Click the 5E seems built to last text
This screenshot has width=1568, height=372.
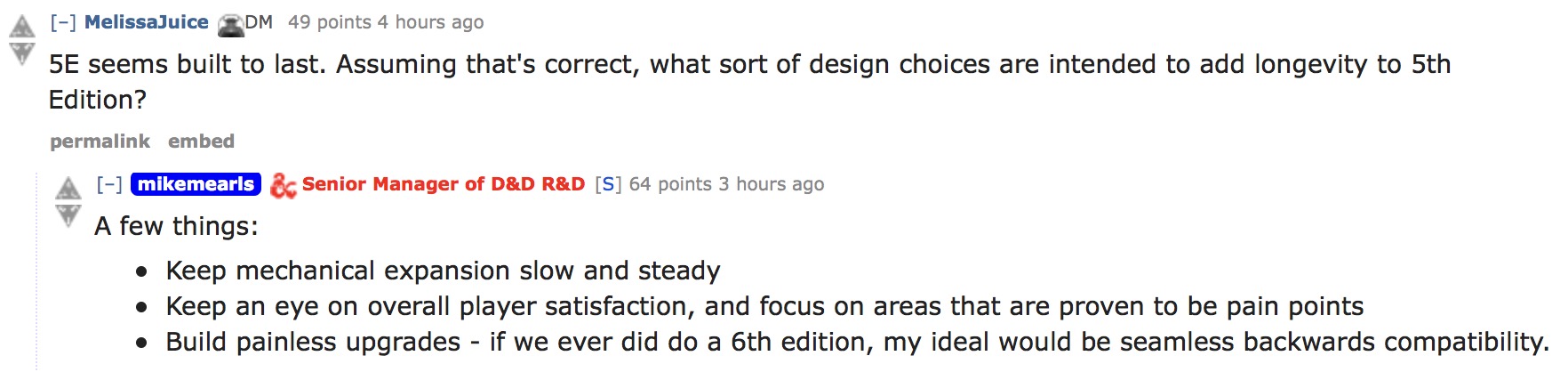pyautogui.click(x=188, y=64)
